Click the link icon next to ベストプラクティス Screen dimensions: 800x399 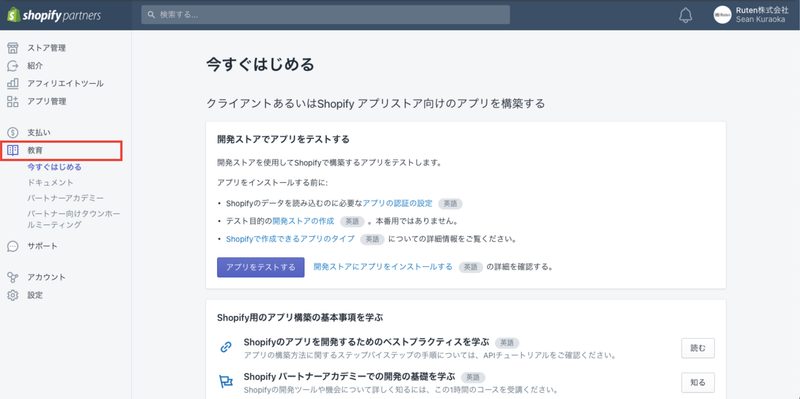[x=225, y=347]
